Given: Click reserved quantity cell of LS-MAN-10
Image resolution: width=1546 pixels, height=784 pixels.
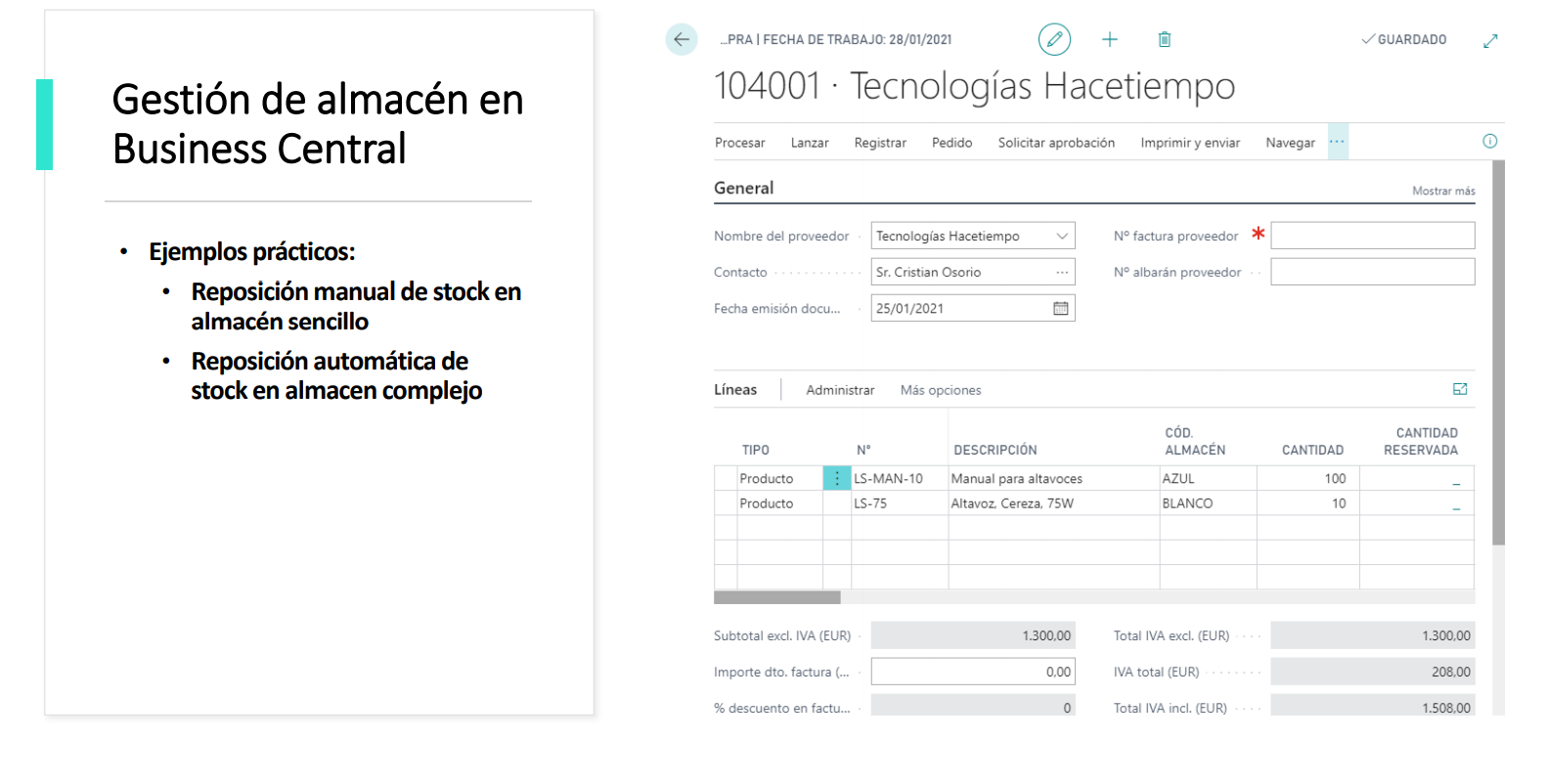Looking at the screenshot, I should [1416, 478].
